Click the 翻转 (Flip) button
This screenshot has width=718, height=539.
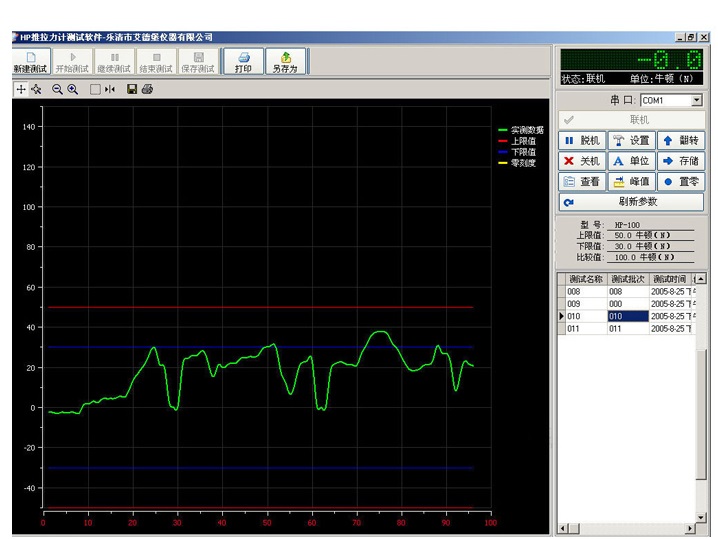click(x=680, y=140)
